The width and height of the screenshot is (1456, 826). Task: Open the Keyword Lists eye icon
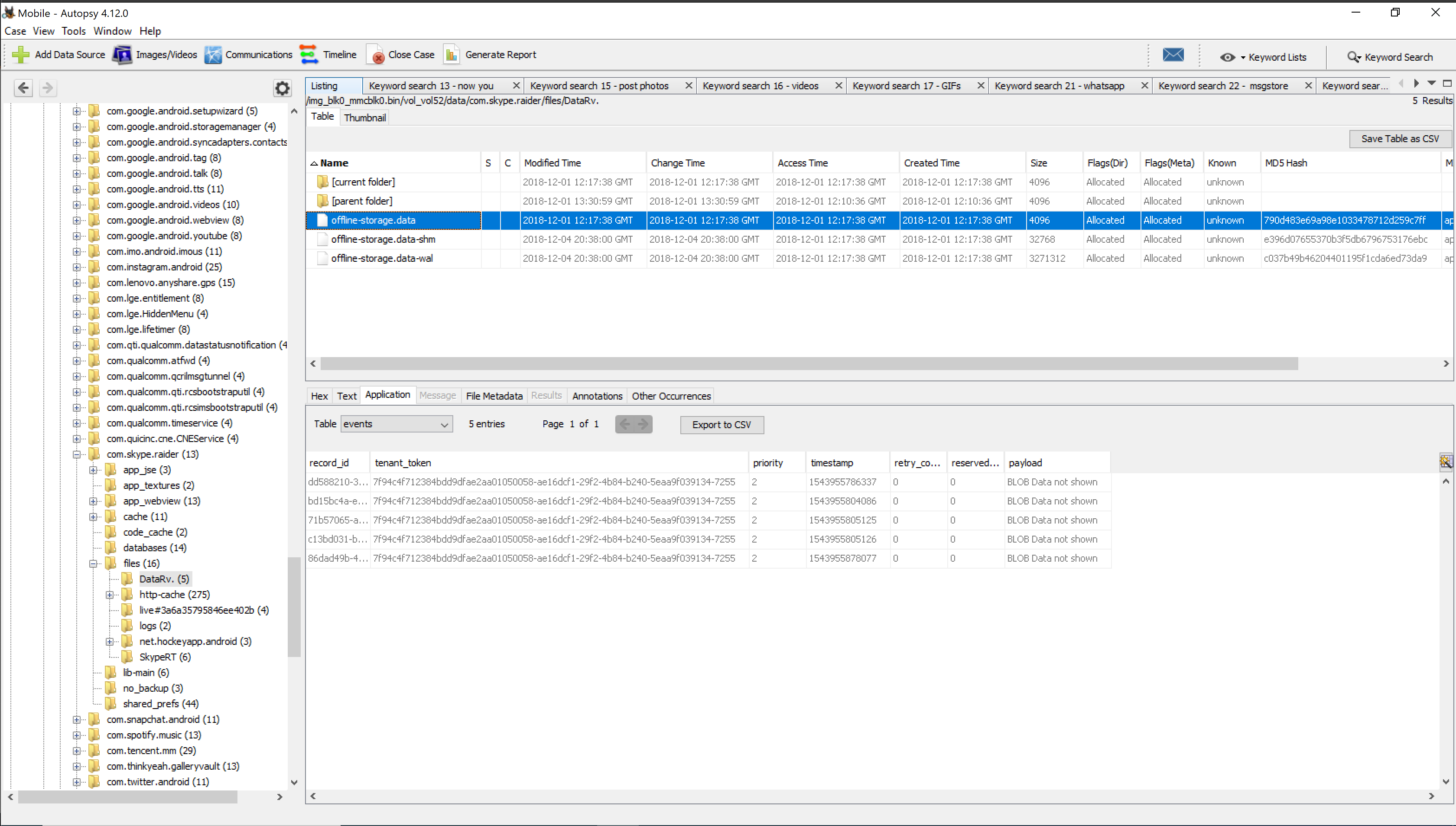point(1228,57)
